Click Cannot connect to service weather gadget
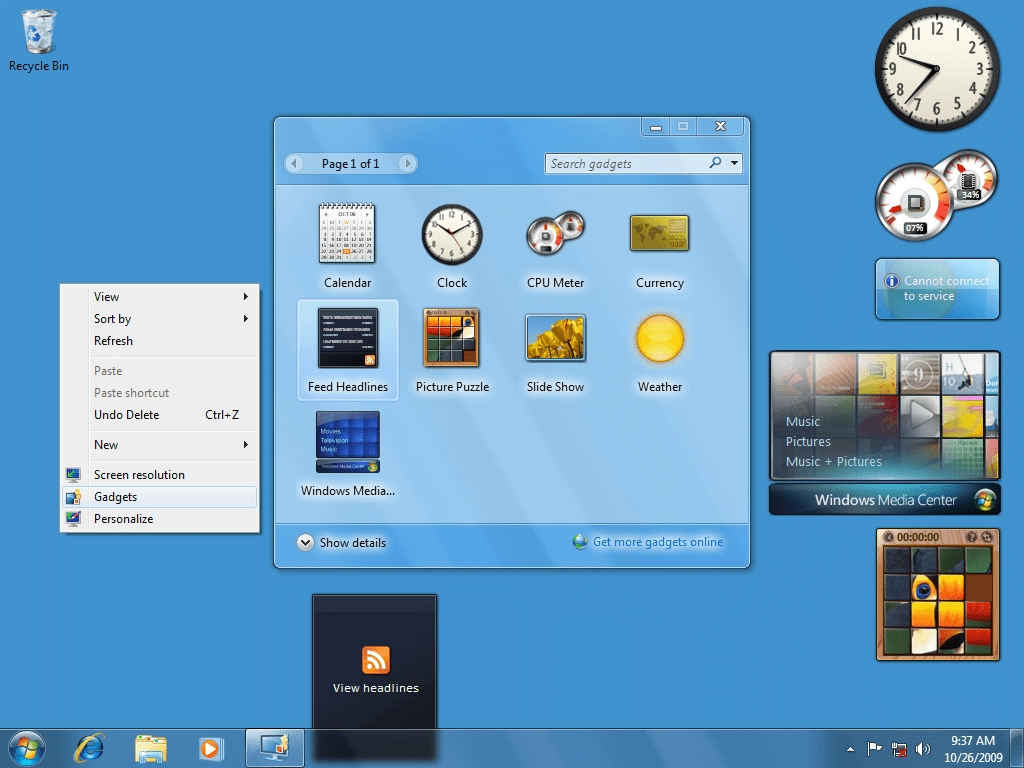 pos(937,289)
